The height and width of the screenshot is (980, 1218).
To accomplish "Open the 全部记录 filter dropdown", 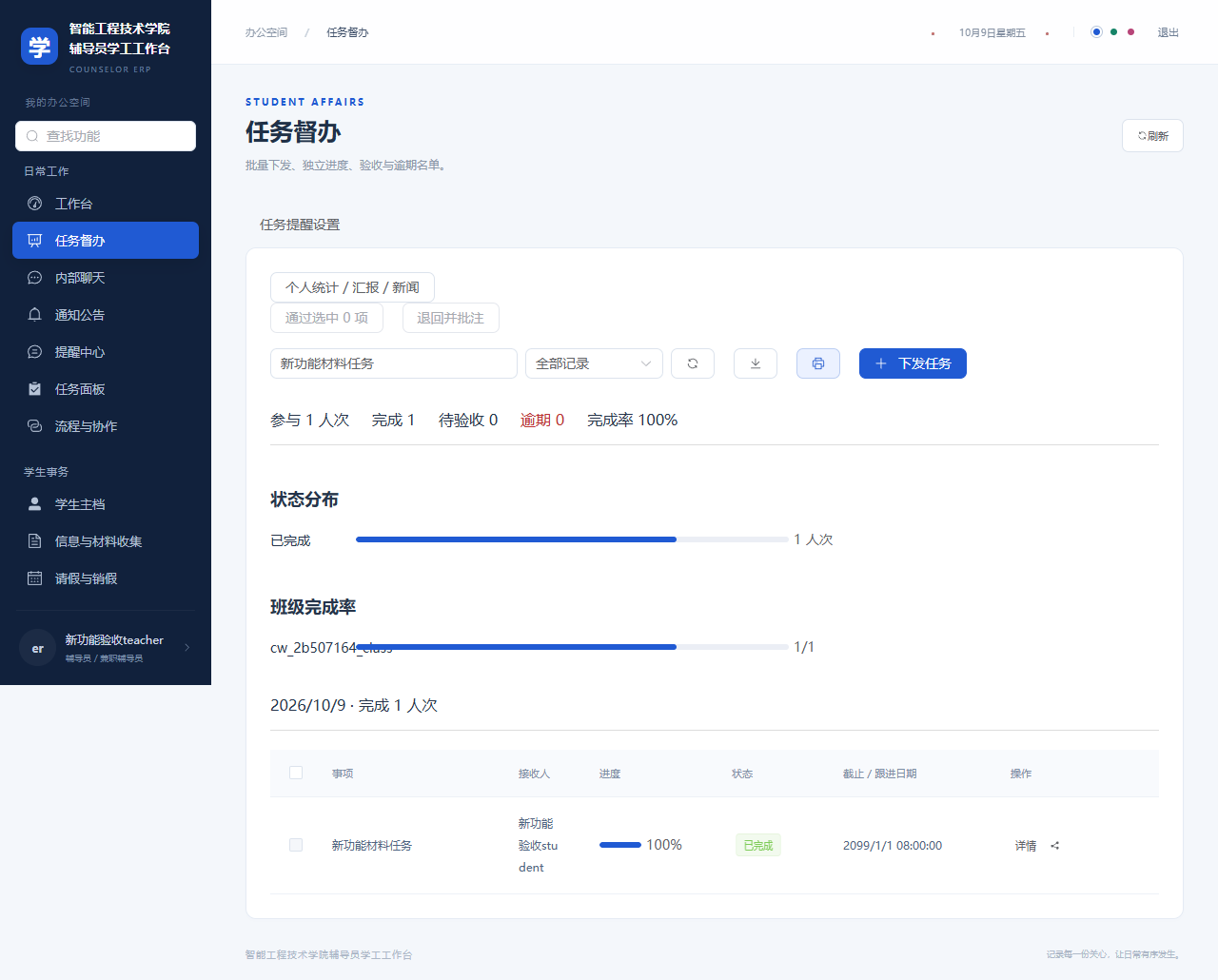I will pyautogui.click(x=594, y=363).
